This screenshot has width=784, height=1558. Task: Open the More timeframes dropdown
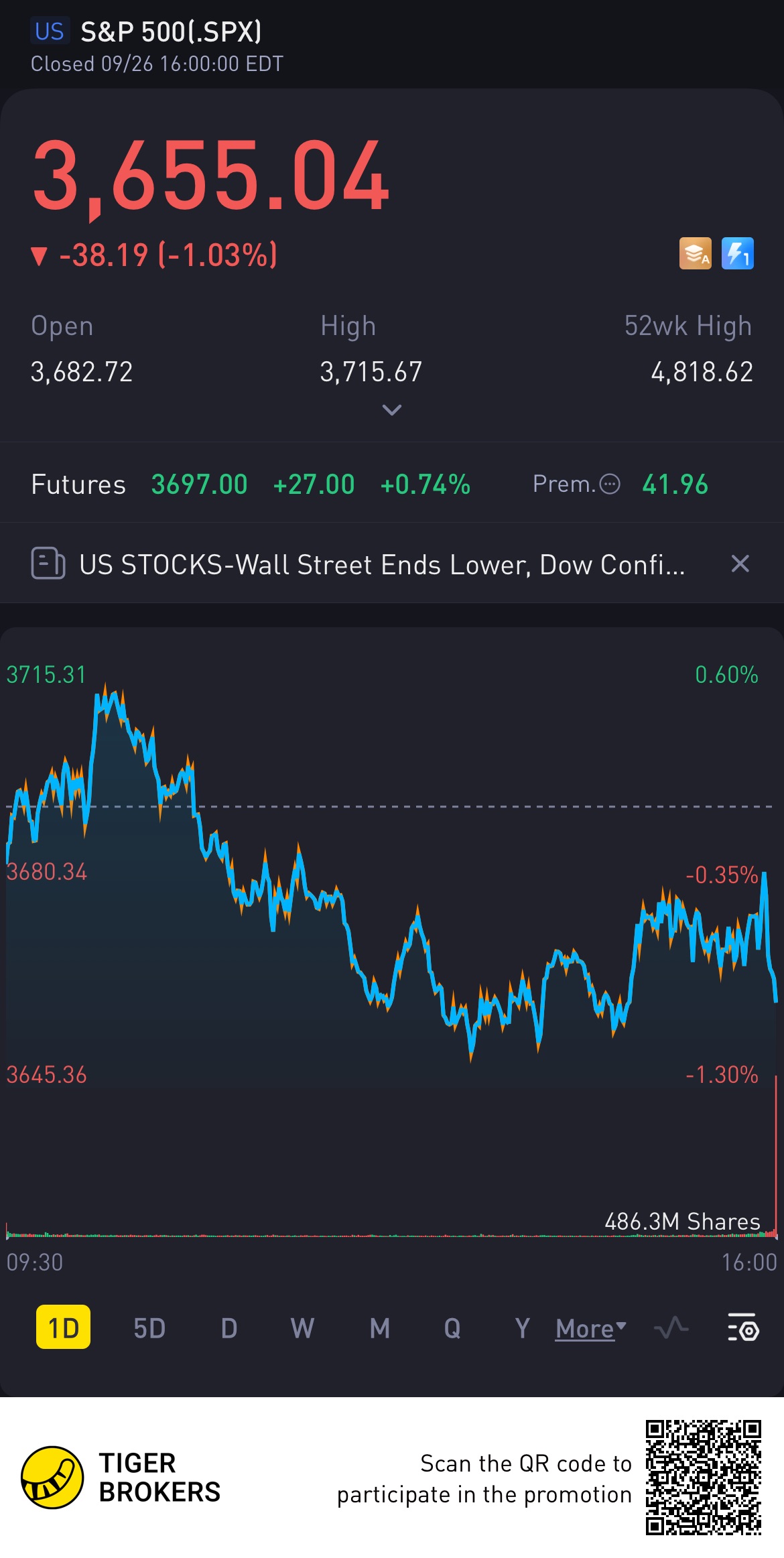(x=590, y=1328)
